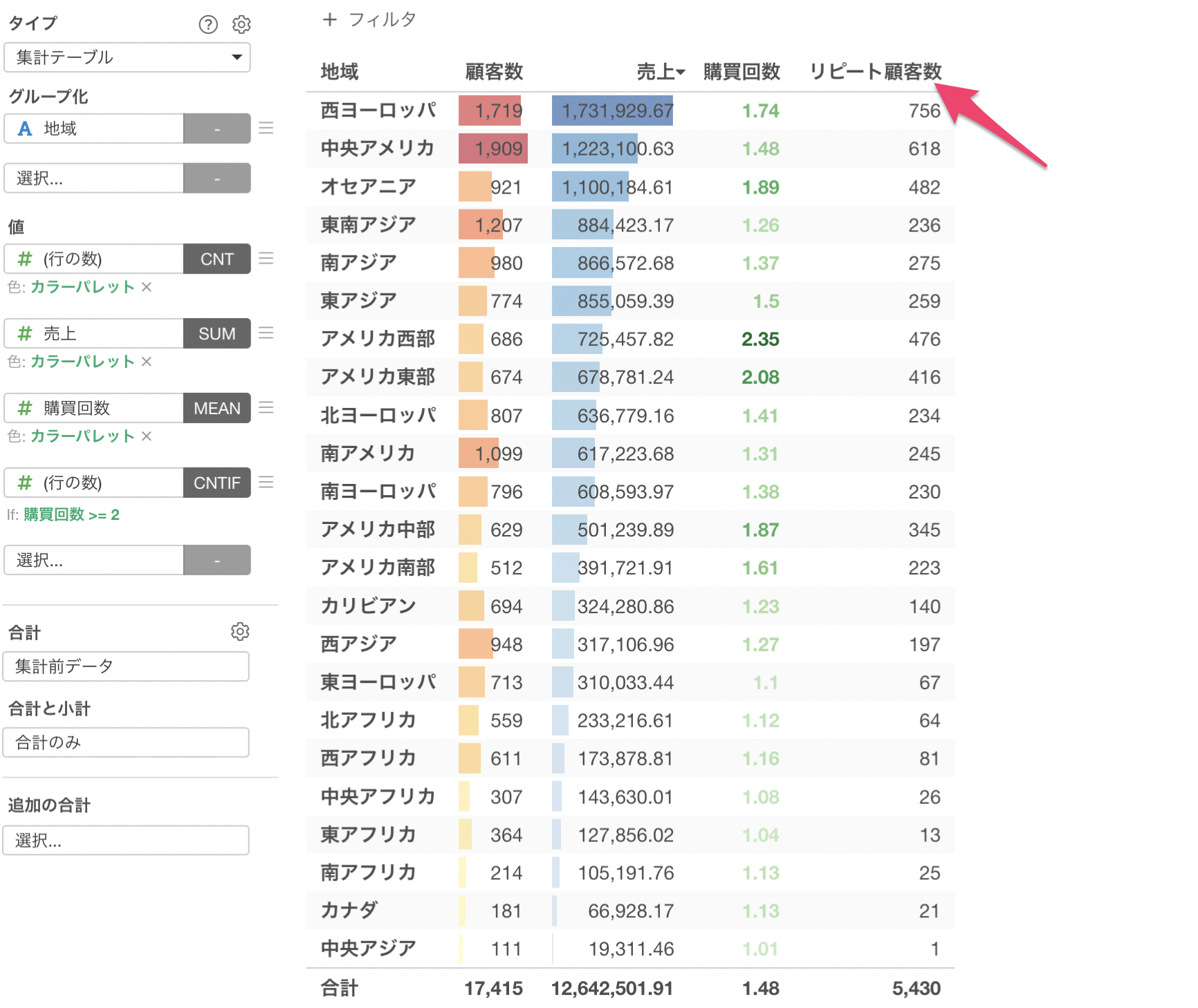Click the 中央アジア row label
The width and height of the screenshot is (1198, 1008).
pos(369,949)
